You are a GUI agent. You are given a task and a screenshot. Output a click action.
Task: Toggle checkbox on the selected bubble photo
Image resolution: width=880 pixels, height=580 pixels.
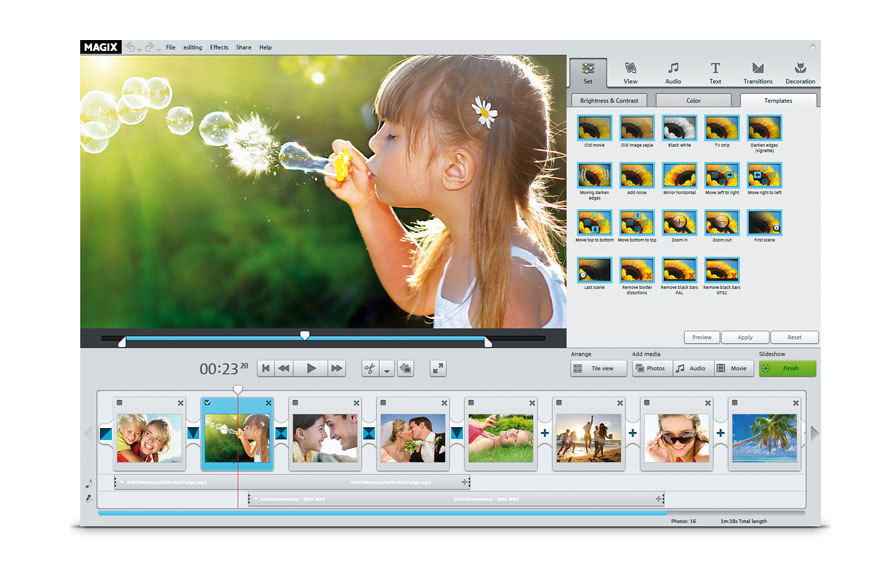pyautogui.click(x=208, y=403)
